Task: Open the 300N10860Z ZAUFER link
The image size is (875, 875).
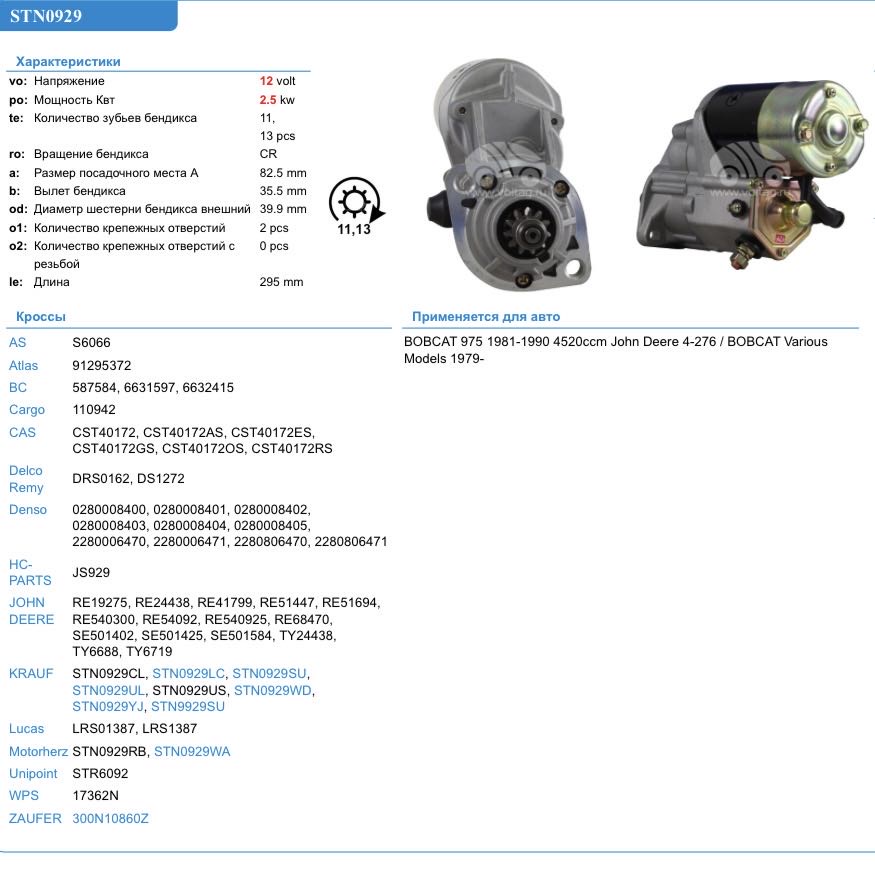Action: coord(110,818)
